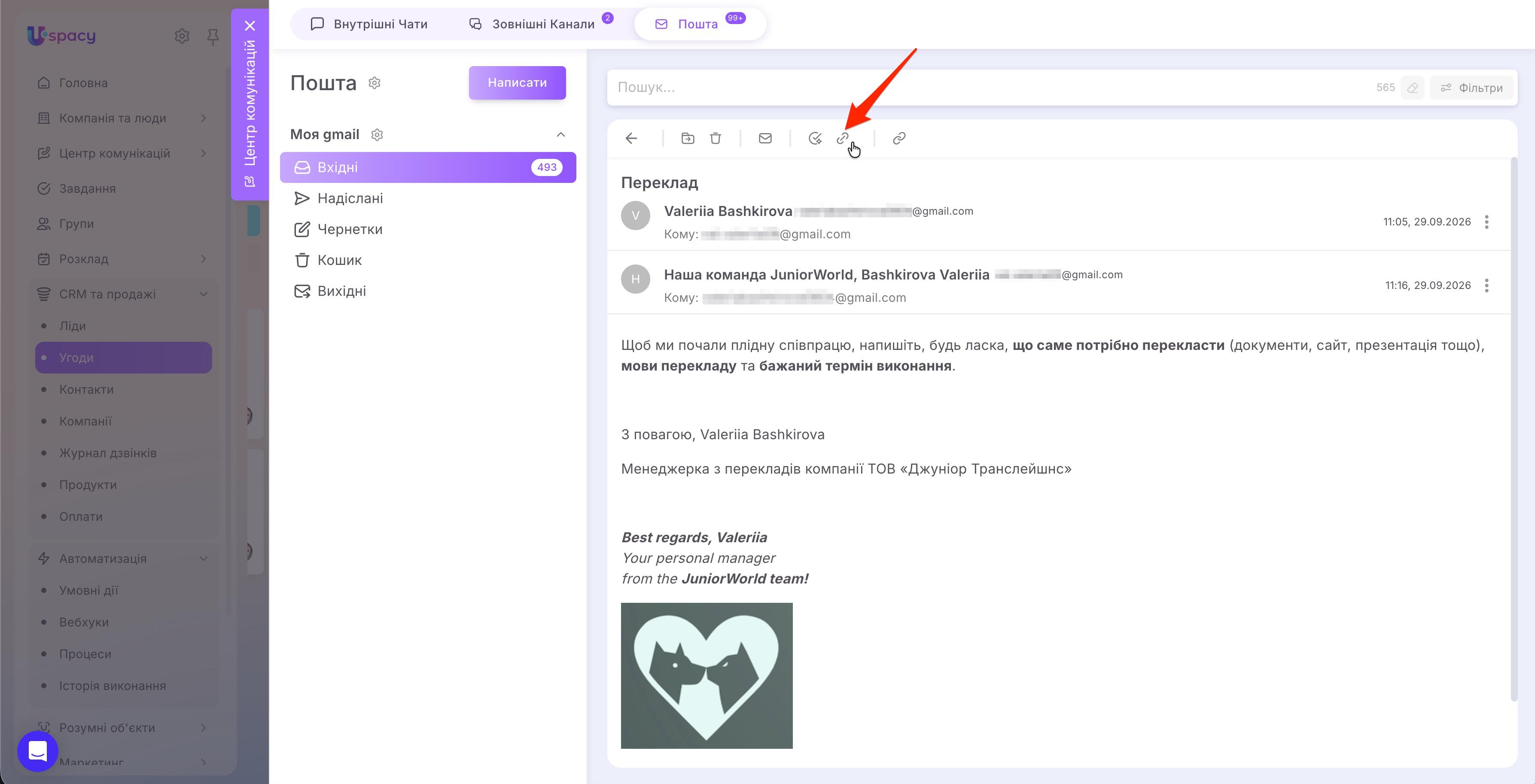This screenshot has height=784, width=1535.
Task: Close the Центр комунікацій panel with X
Action: coord(250,26)
